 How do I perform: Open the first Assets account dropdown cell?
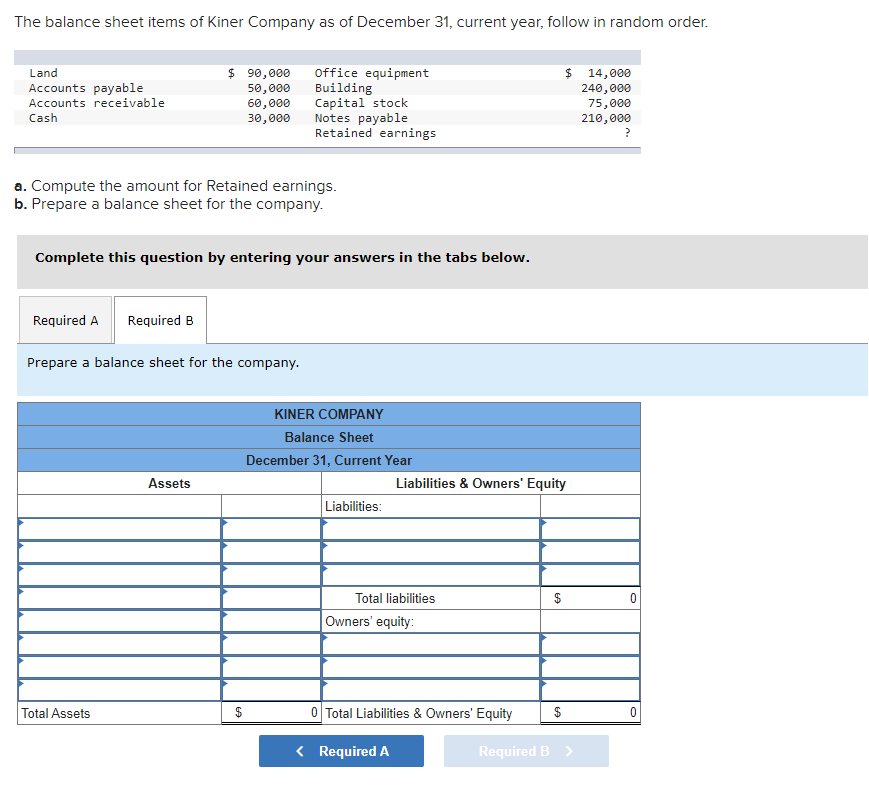[118, 529]
